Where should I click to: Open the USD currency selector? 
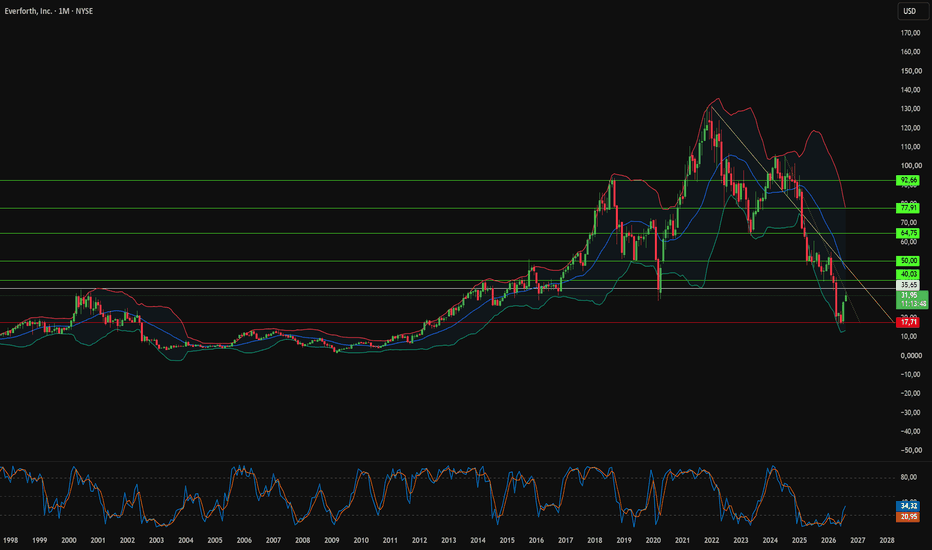[x=909, y=11]
